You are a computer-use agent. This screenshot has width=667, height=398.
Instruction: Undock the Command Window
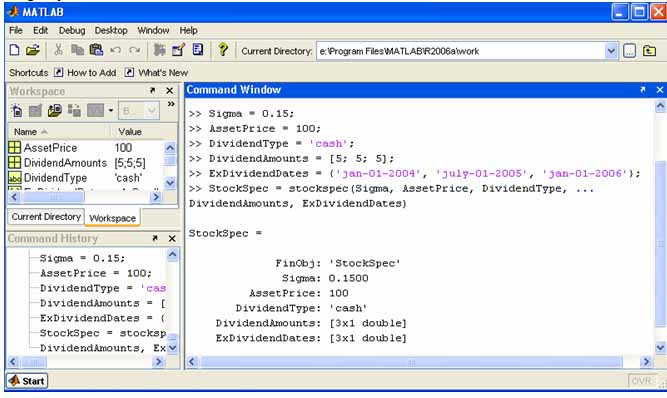pyautogui.click(x=643, y=90)
